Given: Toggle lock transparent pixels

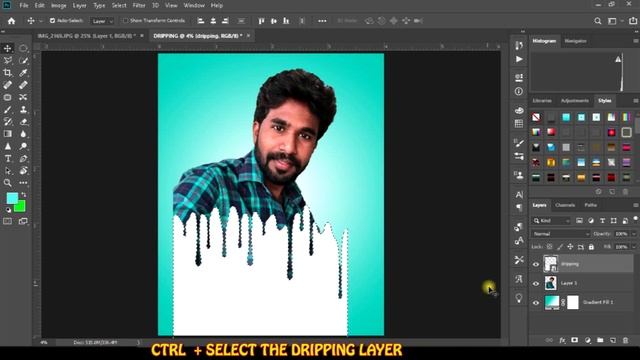Looking at the screenshot, I should [549, 247].
